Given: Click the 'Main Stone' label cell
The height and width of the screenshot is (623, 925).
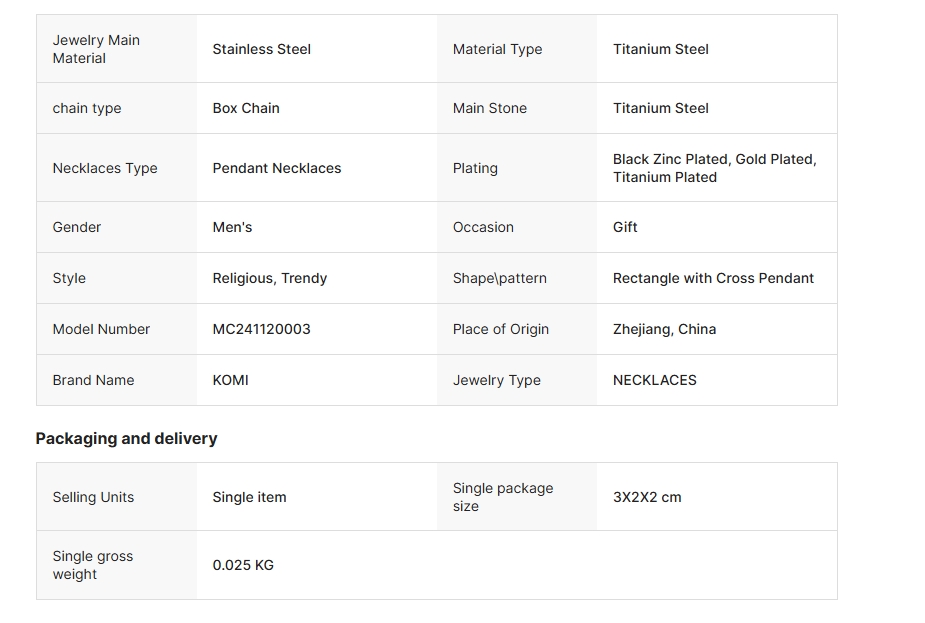Looking at the screenshot, I should pos(490,108).
